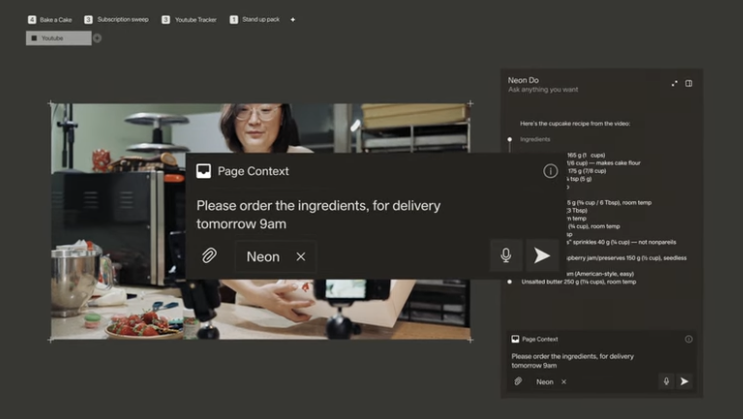Click the Page Context icon in the large prompt
Viewport: 743px width, 419px height.
click(x=204, y=171)
